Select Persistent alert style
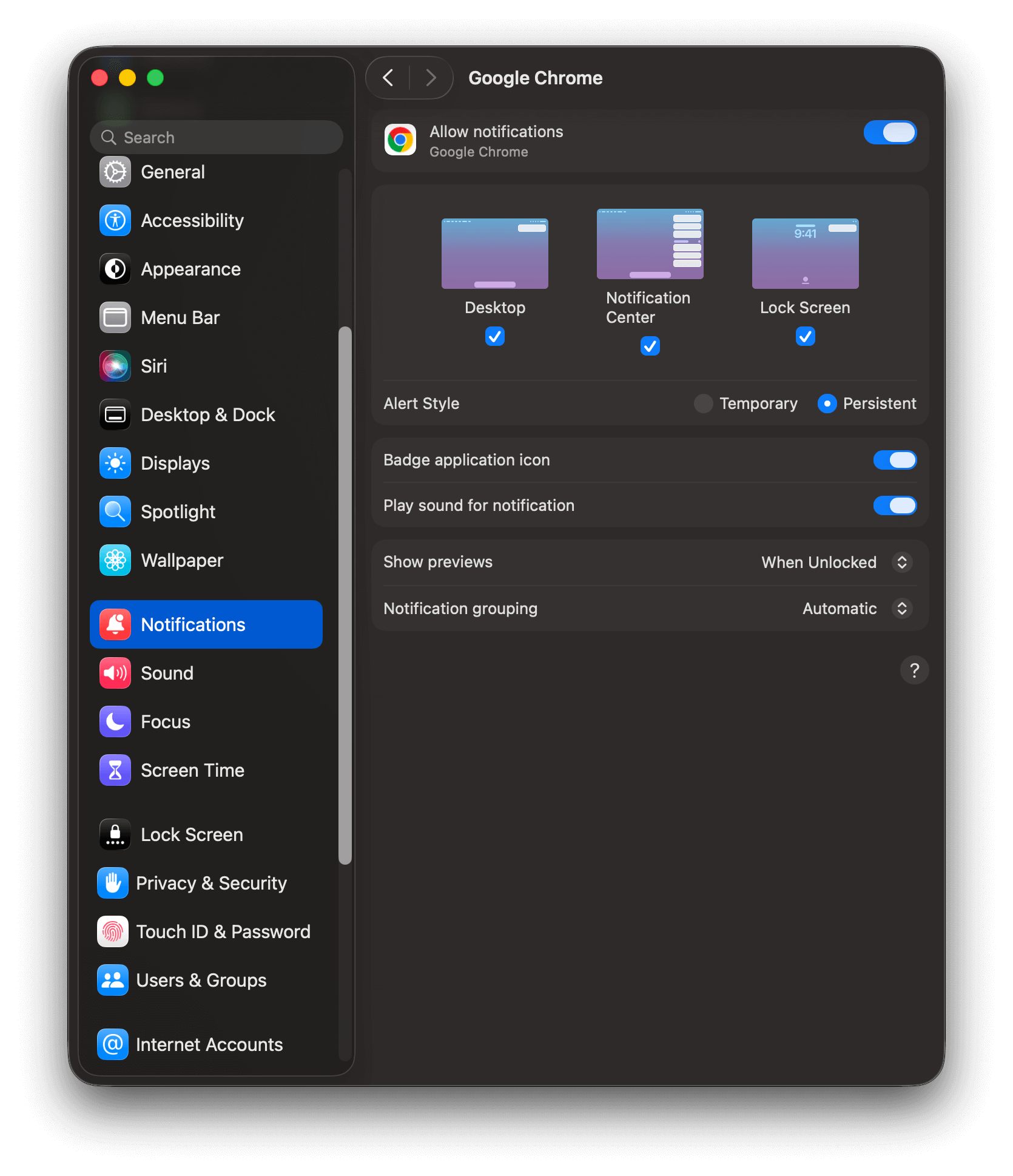This screenshot has width=1013, height=1176. click(827, 404)
